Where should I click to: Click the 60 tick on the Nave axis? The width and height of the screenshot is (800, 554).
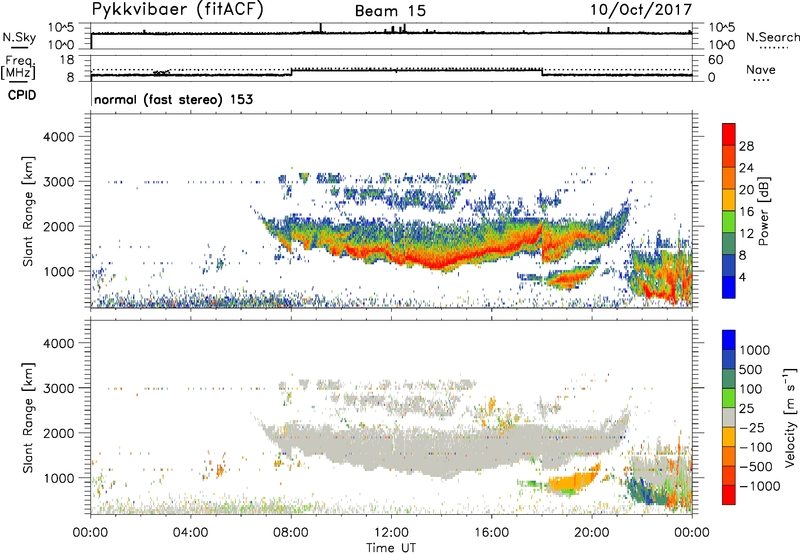point(715,60)
